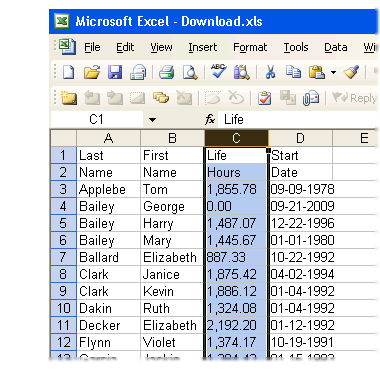Click the Copy icon in the toolbar

click(x=293, y=72)
